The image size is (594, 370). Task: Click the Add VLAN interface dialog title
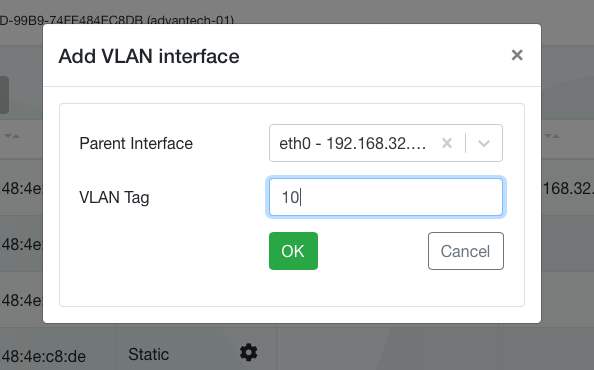(149, 56)
